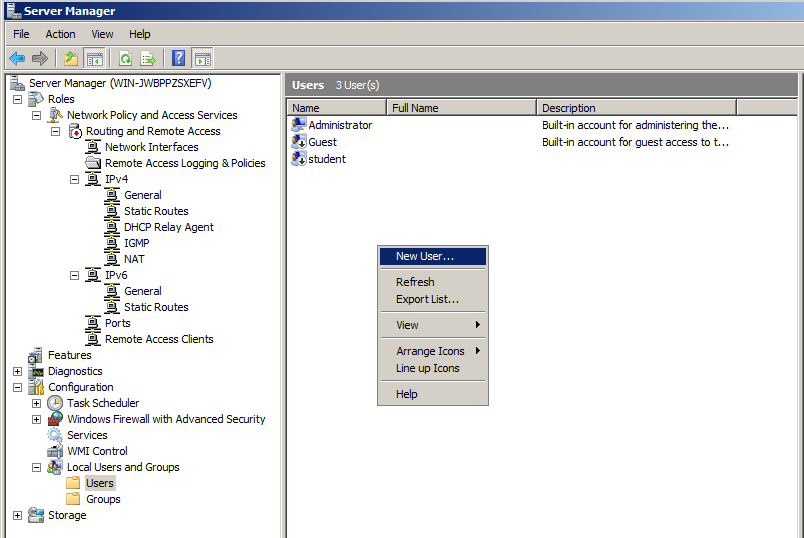The image size is (804, 538).
Task: Click the Diagnostics icon in tree
Action: [x=36, y=371]
